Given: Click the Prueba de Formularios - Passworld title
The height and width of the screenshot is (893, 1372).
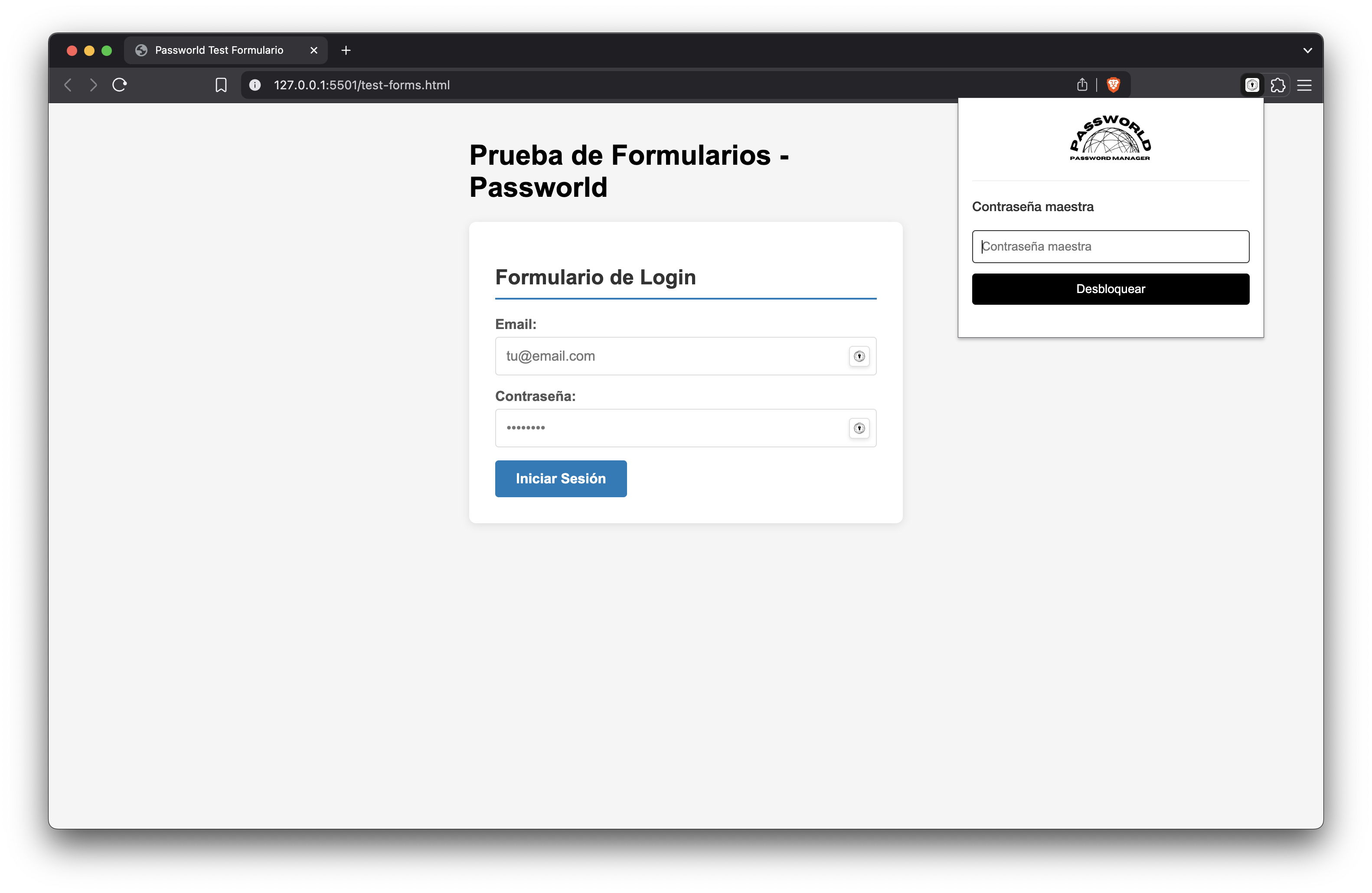Looking at the screenshot, I should tap(629, 171).
